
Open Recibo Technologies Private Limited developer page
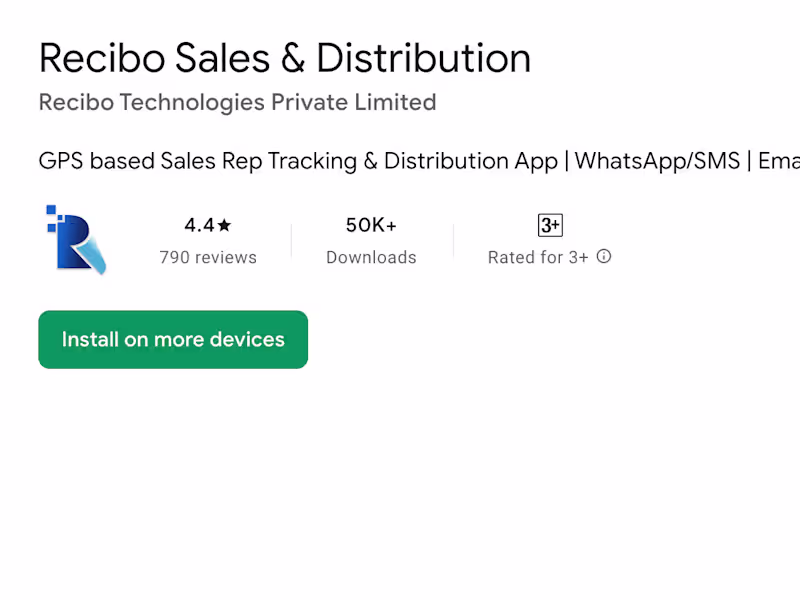point(237,102)
